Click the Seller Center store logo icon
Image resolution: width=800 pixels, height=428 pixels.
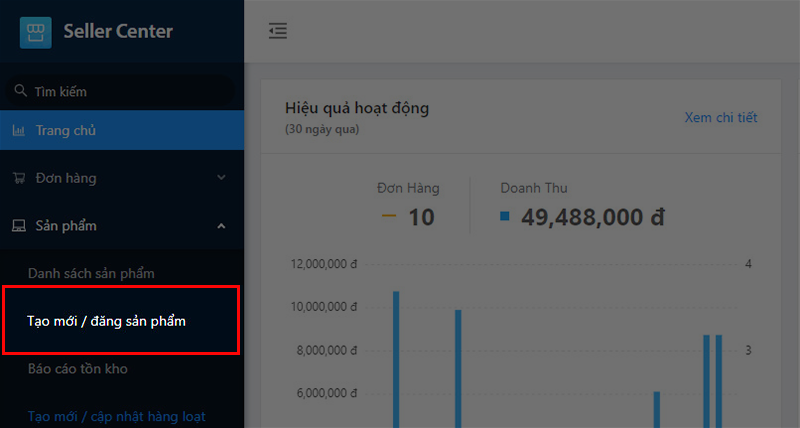[x=35, y=32]
